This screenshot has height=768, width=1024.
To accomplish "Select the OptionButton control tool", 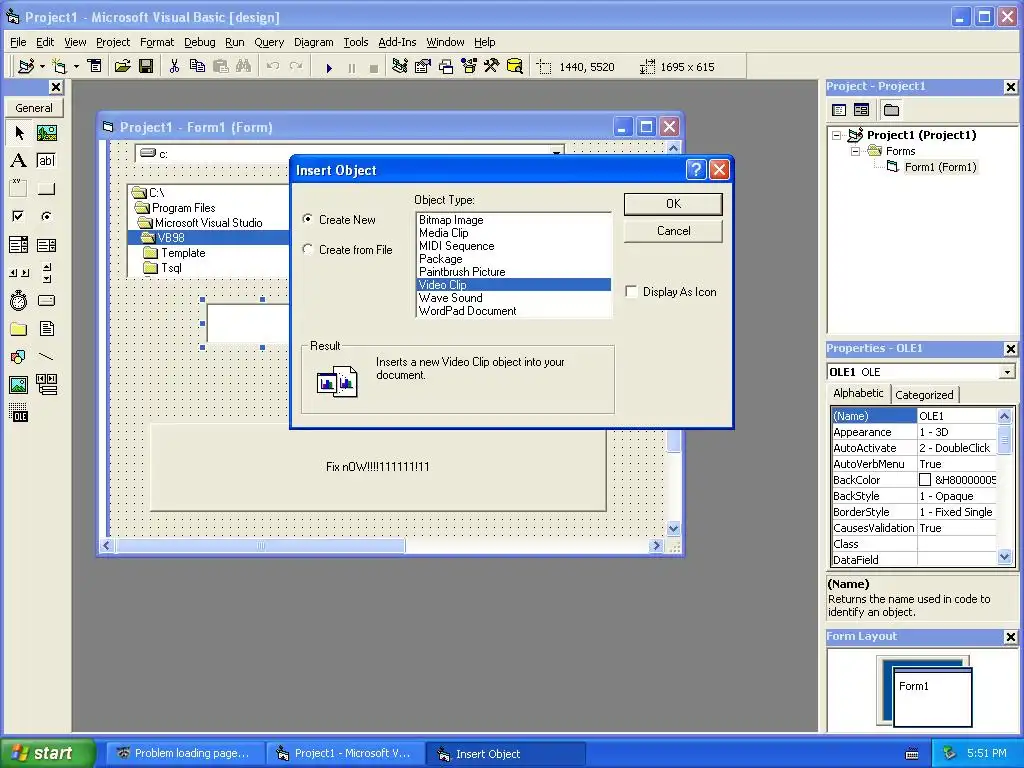I will tap(46, 216).
